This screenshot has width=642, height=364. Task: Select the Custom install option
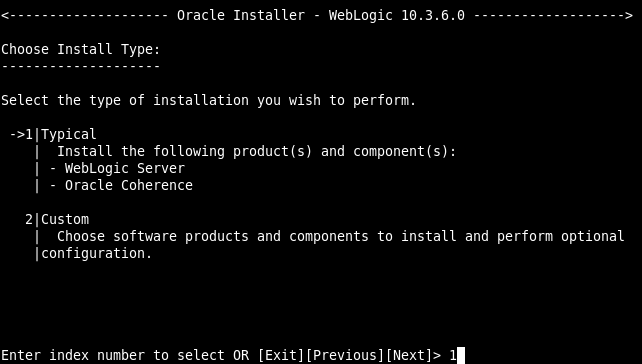pyautogui.click(x=65, y=219)
